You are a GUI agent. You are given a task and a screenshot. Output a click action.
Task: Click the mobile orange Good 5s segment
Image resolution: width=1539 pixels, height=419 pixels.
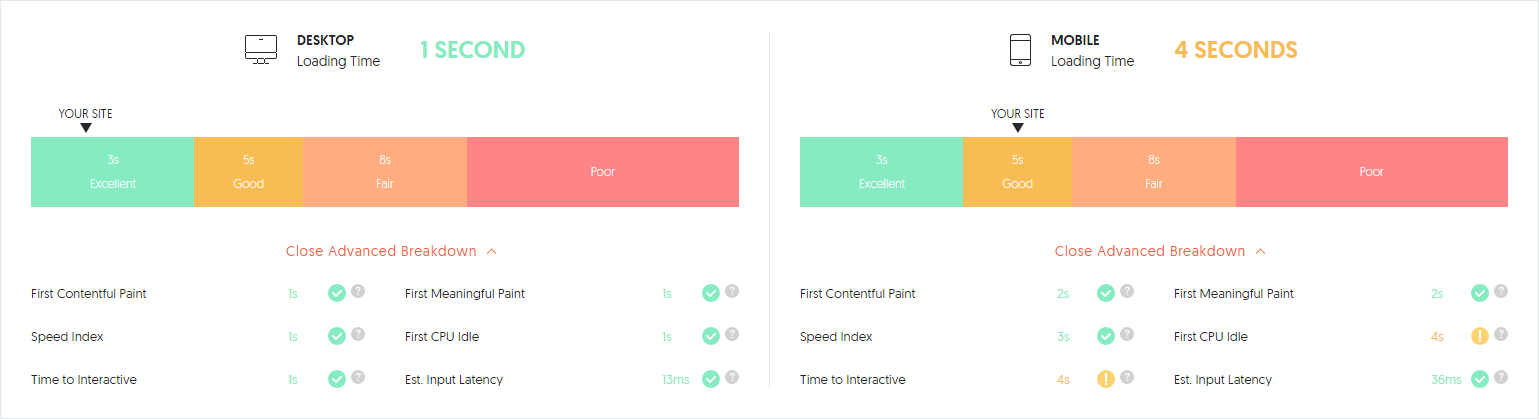point(1017,172)
